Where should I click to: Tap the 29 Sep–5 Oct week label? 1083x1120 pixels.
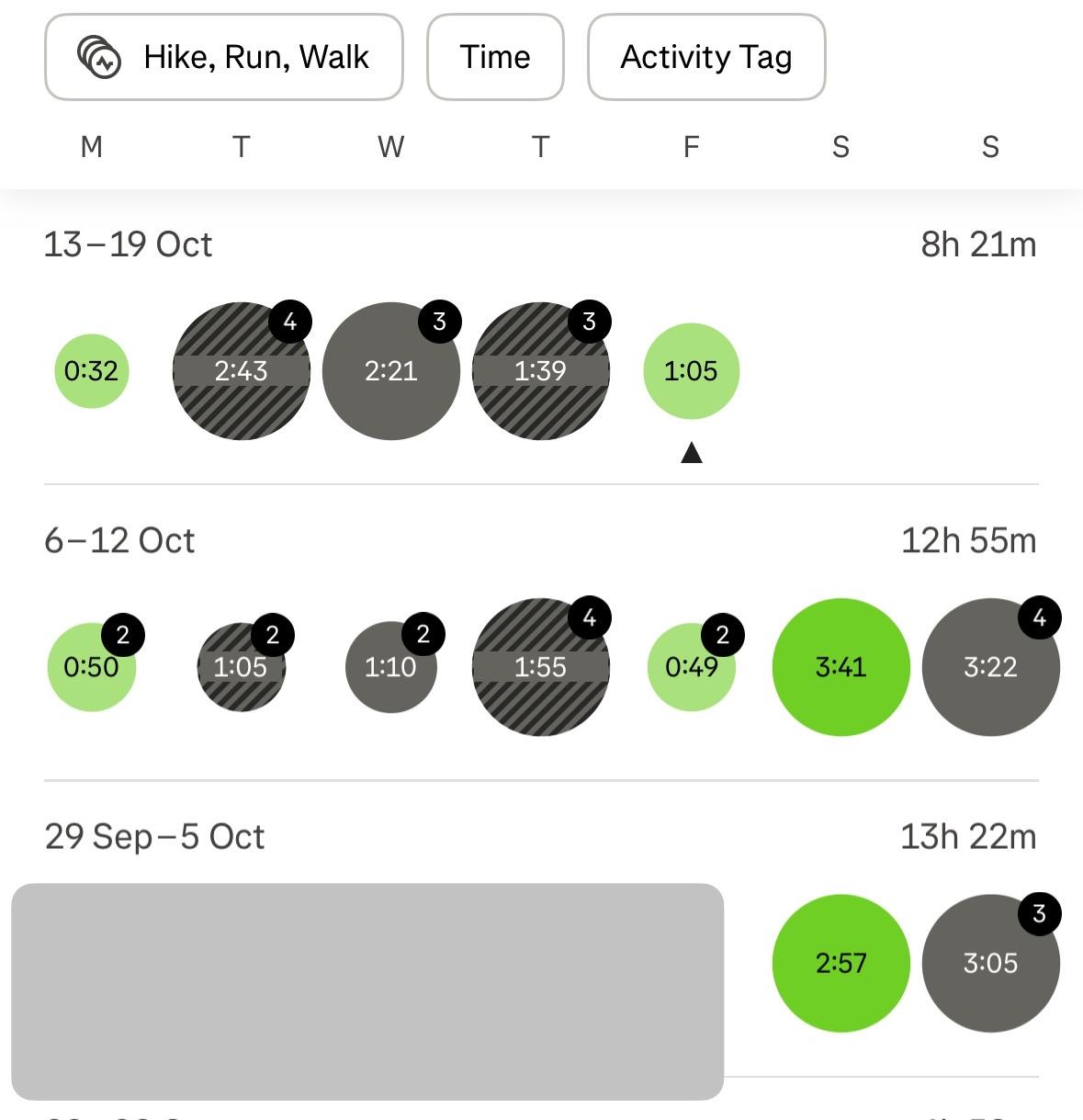[x=154, y=837]
